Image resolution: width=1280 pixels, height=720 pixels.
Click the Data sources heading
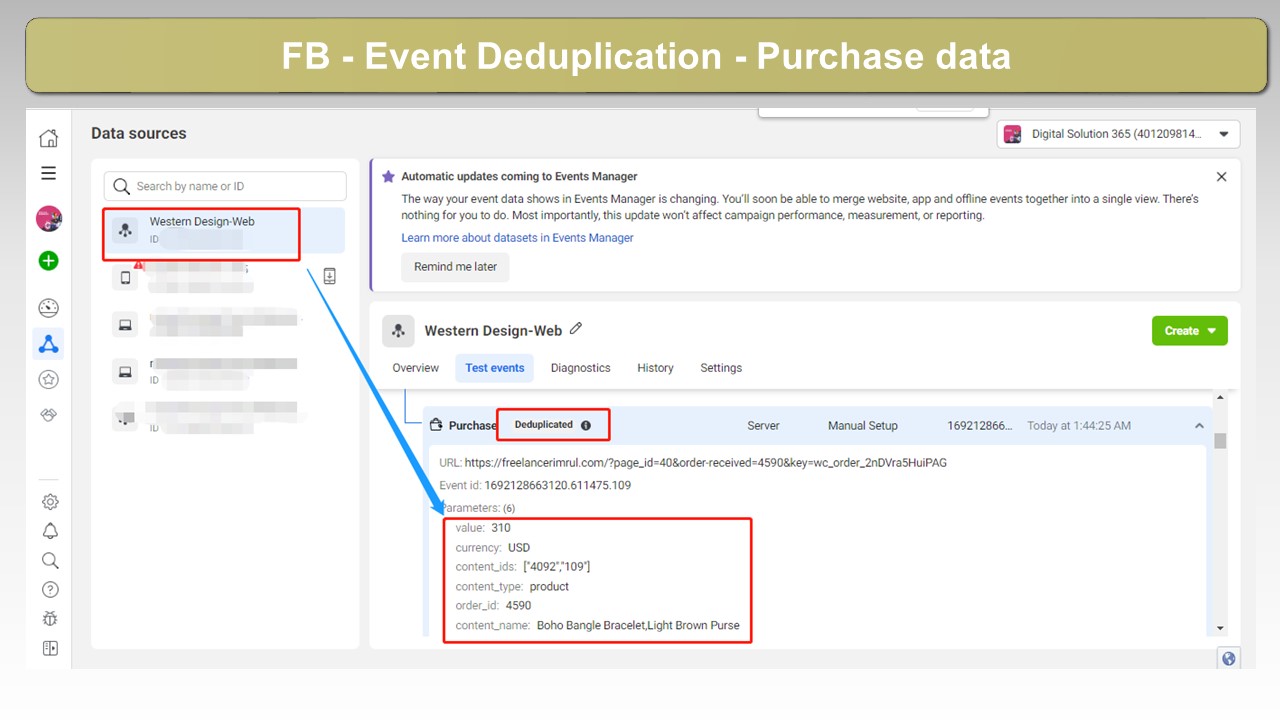tap(138, 133)
